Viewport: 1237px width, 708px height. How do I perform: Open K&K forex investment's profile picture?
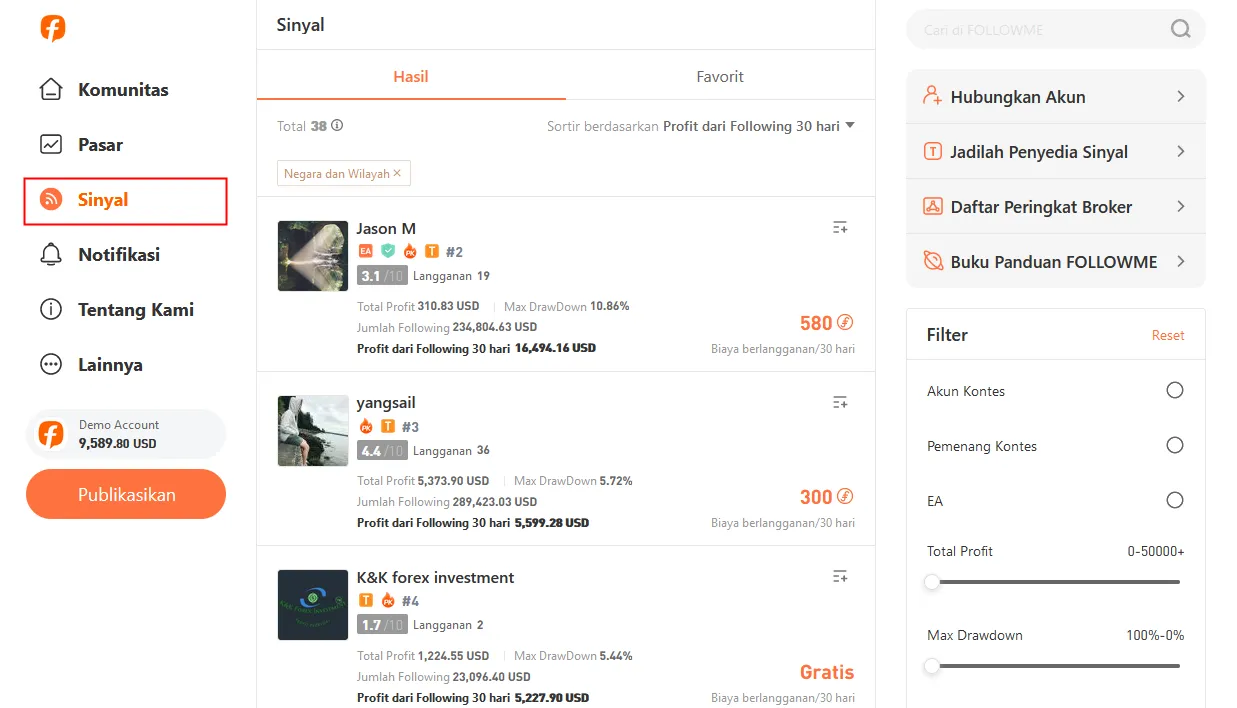[x=313, y=605]
